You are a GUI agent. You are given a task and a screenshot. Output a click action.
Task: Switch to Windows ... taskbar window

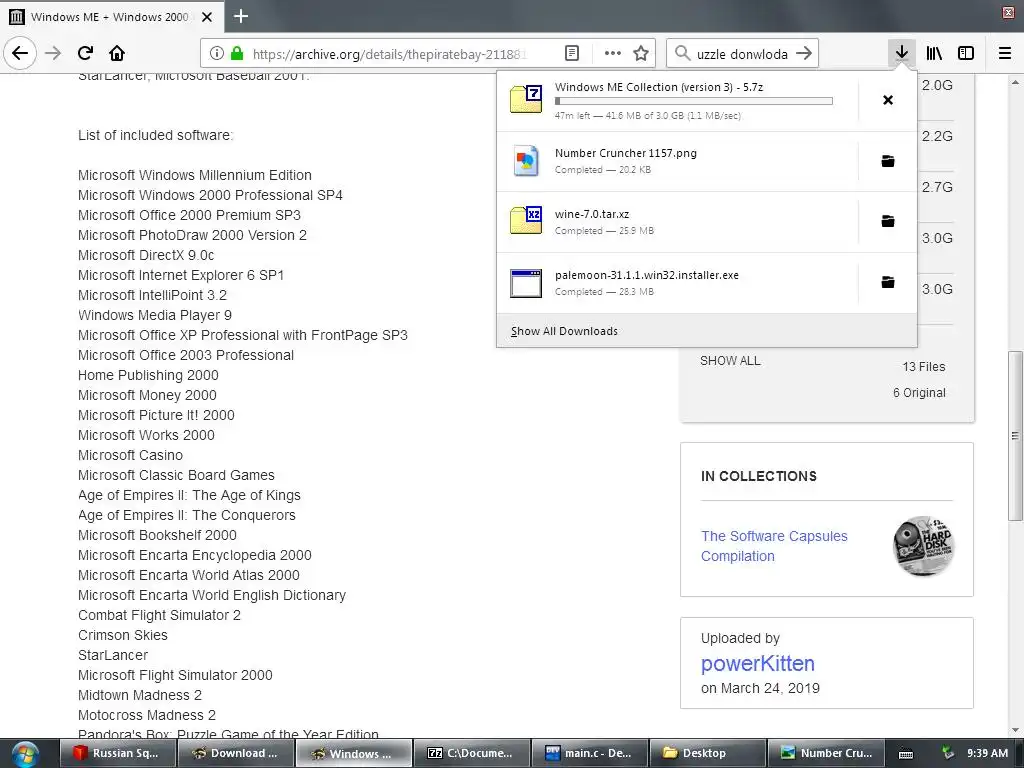click(x=354, y=753)
